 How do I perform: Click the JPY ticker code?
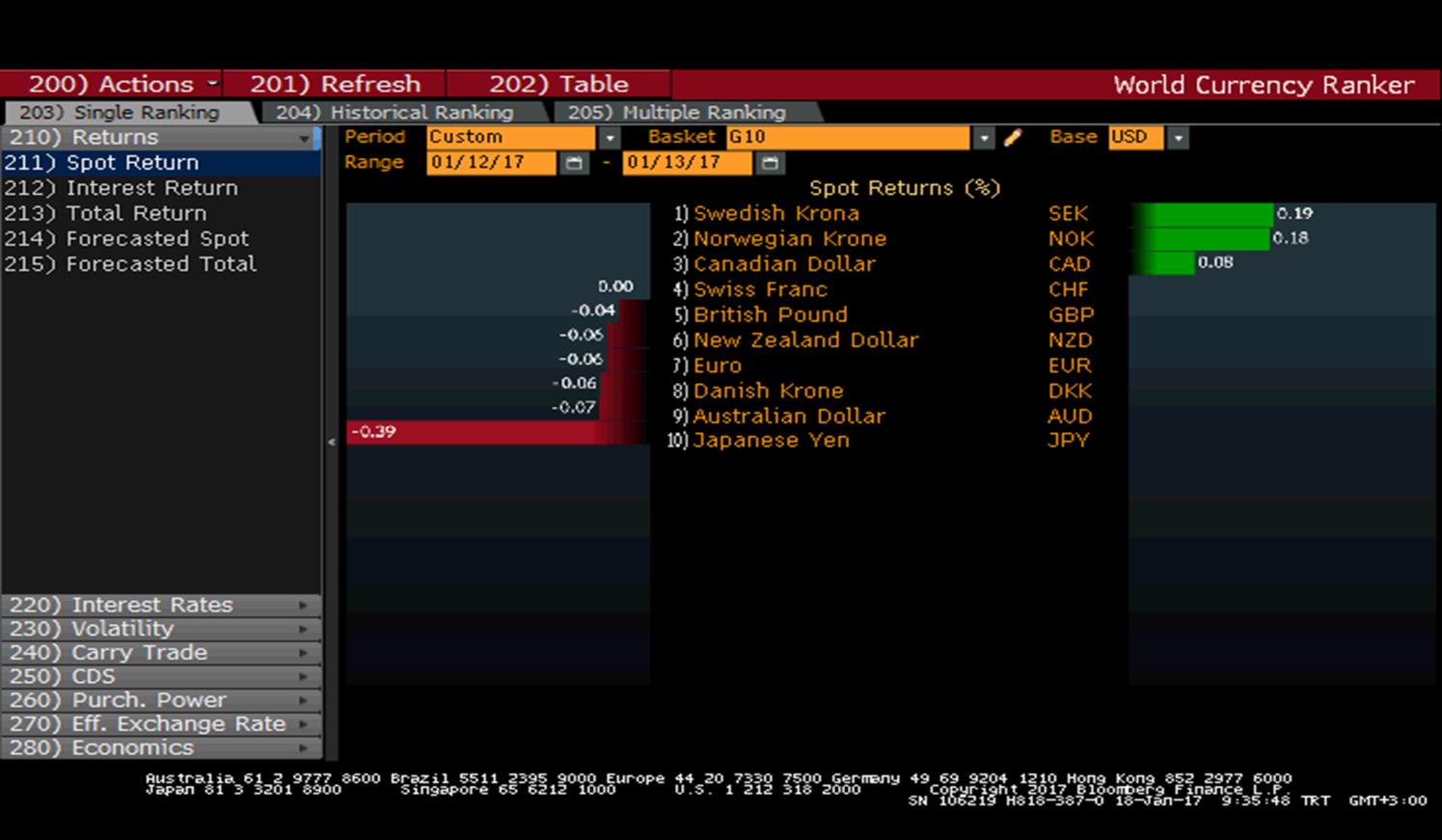click(1069, 441)
